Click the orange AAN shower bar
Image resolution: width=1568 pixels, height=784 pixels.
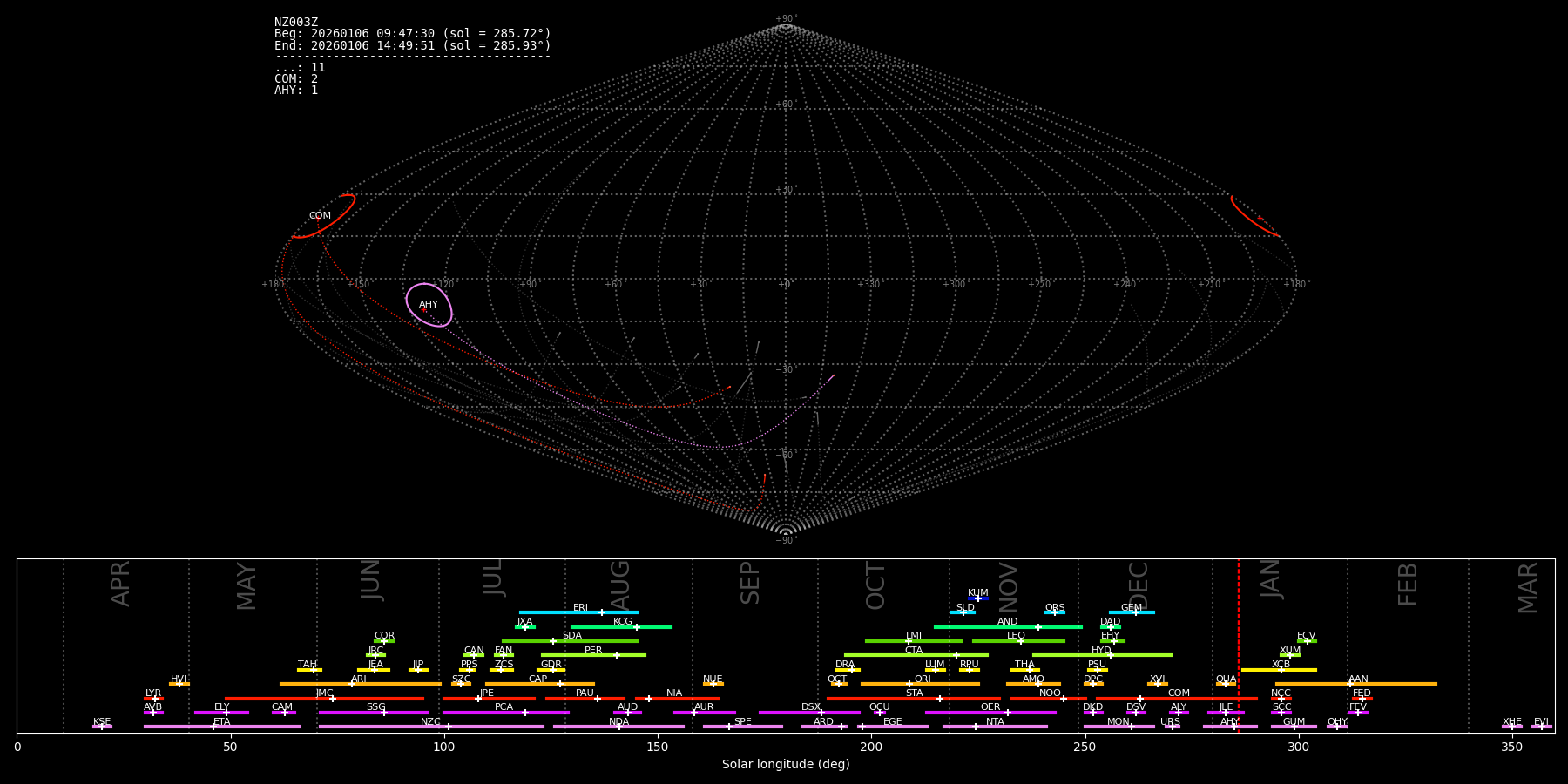1356,684
